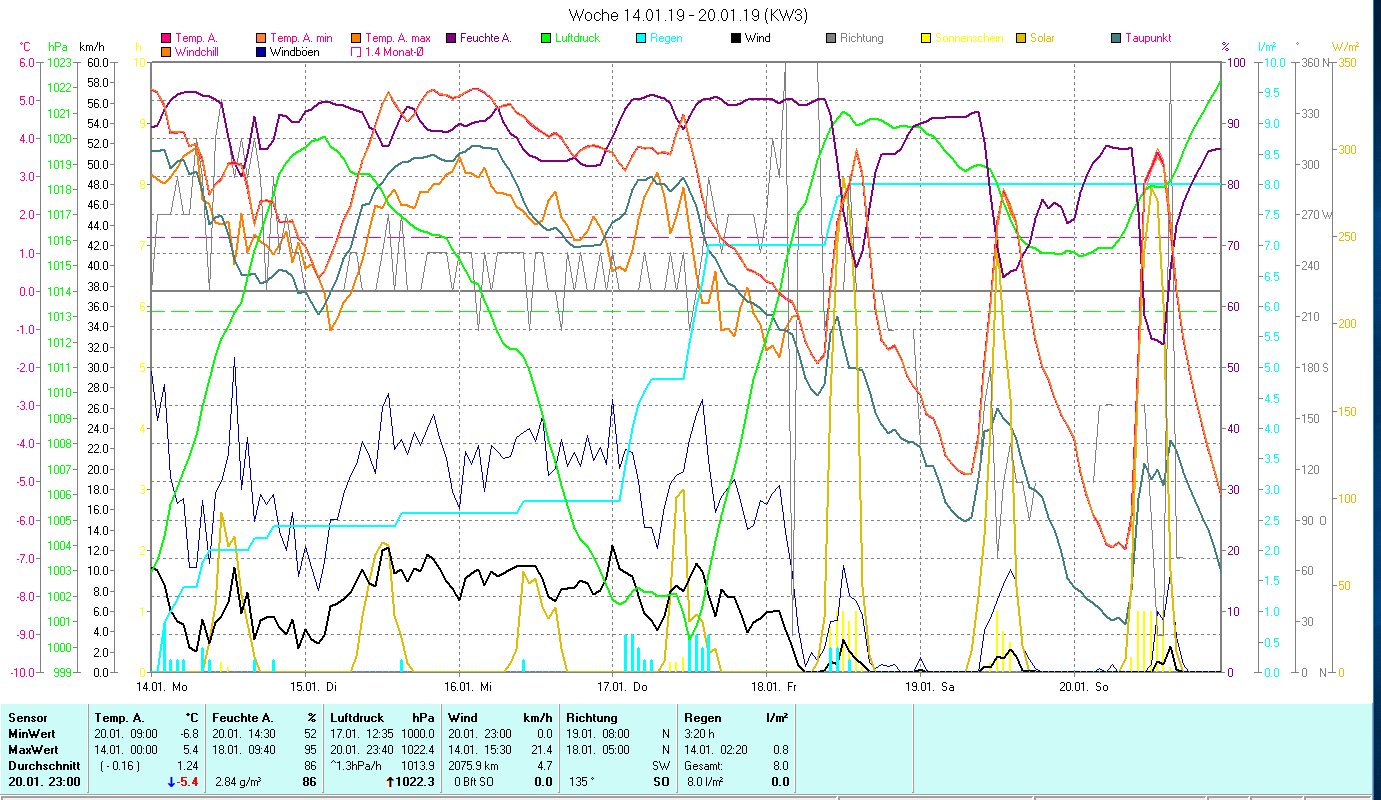Click the chart title 'Woche 14.01.19 - 20.01.19 (KW3)'
1381x800 pixels.
click(x=688, y=15)
